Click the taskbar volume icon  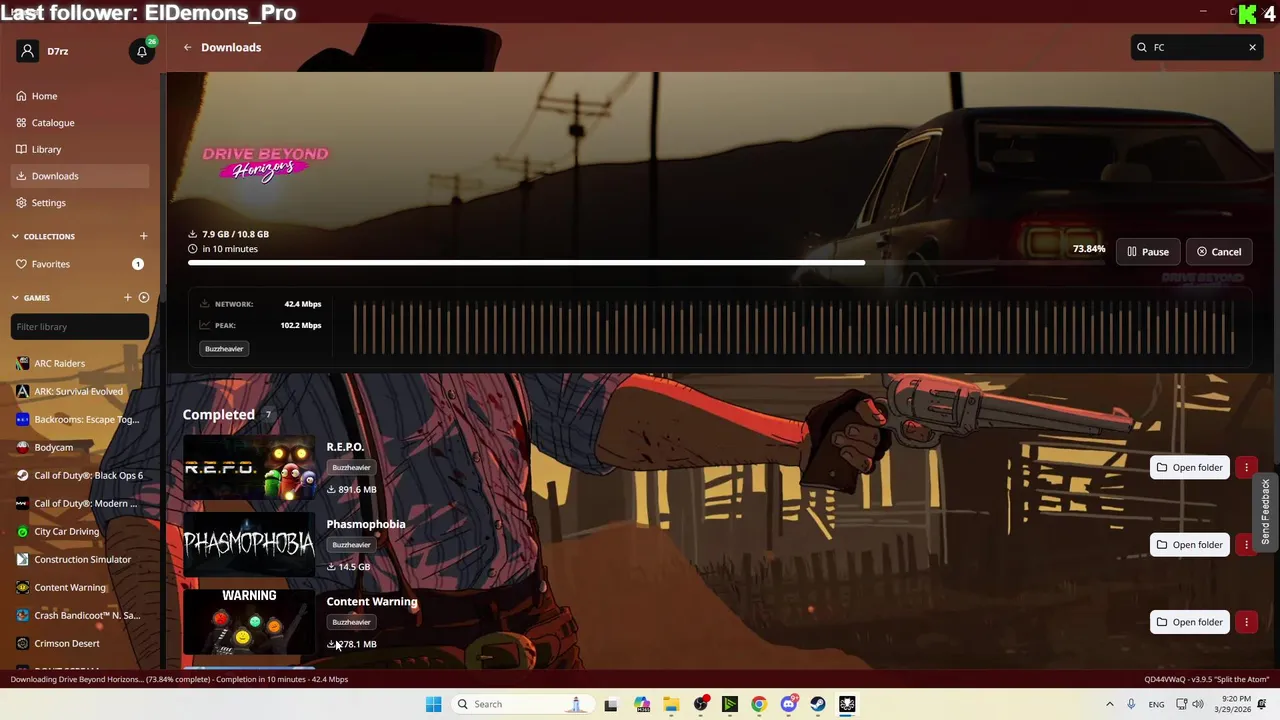point(1198,704)
